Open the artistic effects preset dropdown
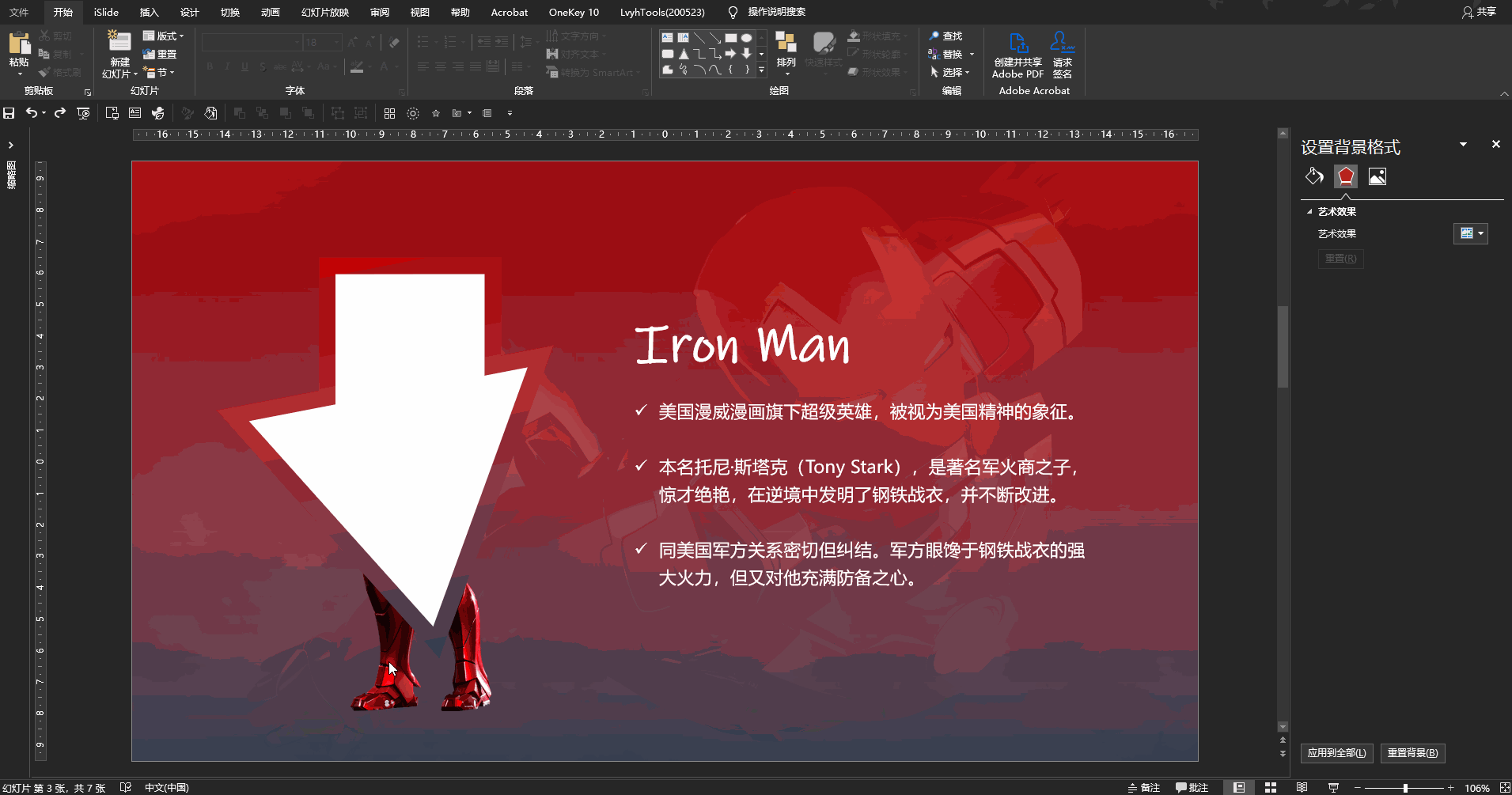The width and height of the screenshot is (1512, 795). point(1471,233)
